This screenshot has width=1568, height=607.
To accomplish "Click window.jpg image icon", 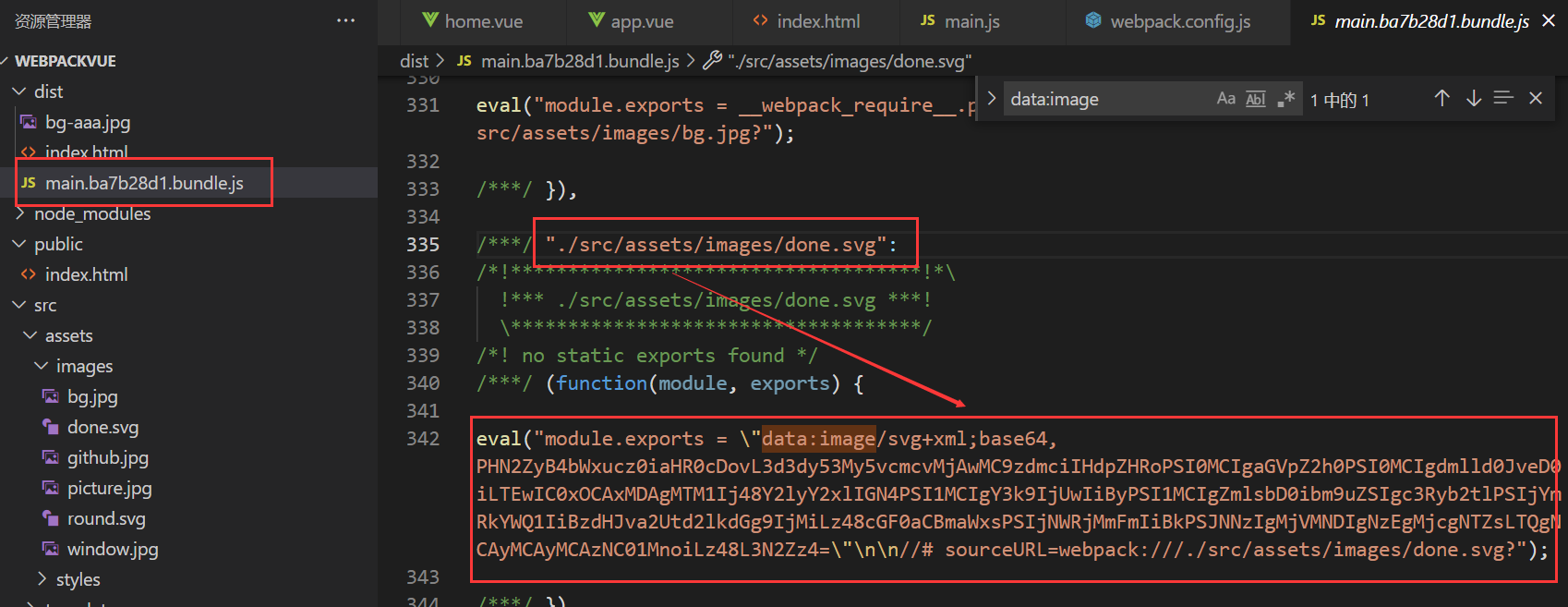I will [51, 549].
